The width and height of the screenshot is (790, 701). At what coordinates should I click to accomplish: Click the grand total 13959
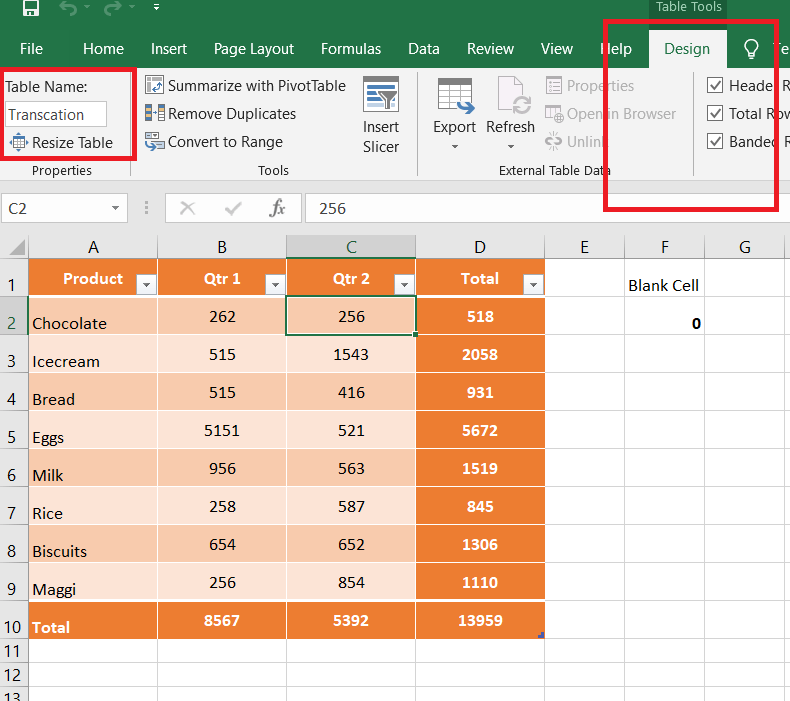click(480, 620)
